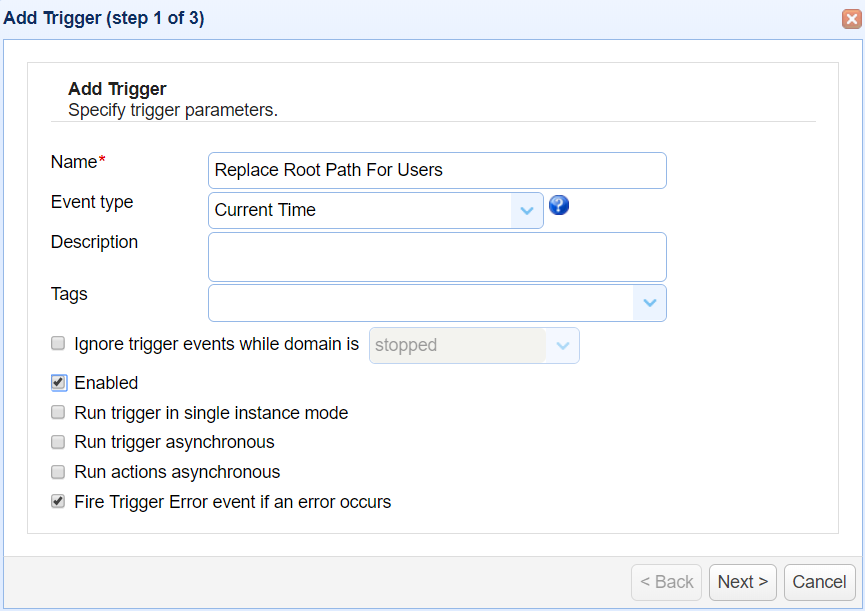Open the domain state dropdown showing stopped
Viewport: 865px width, 611px height.
pyautogui.click(x=565, y=345)
